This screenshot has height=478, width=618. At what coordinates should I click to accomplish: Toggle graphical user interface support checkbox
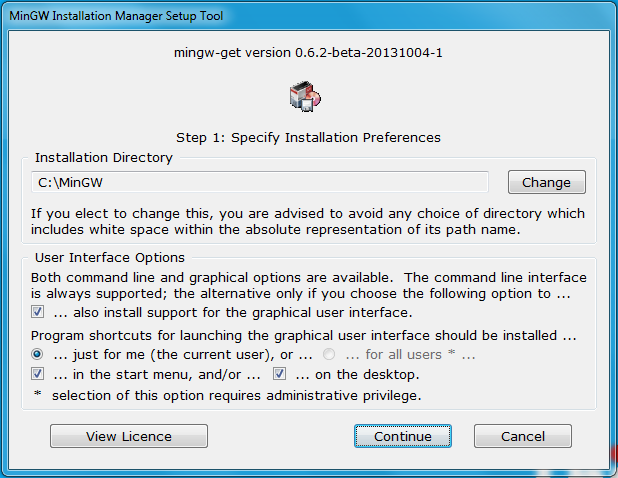click(37, 312)
